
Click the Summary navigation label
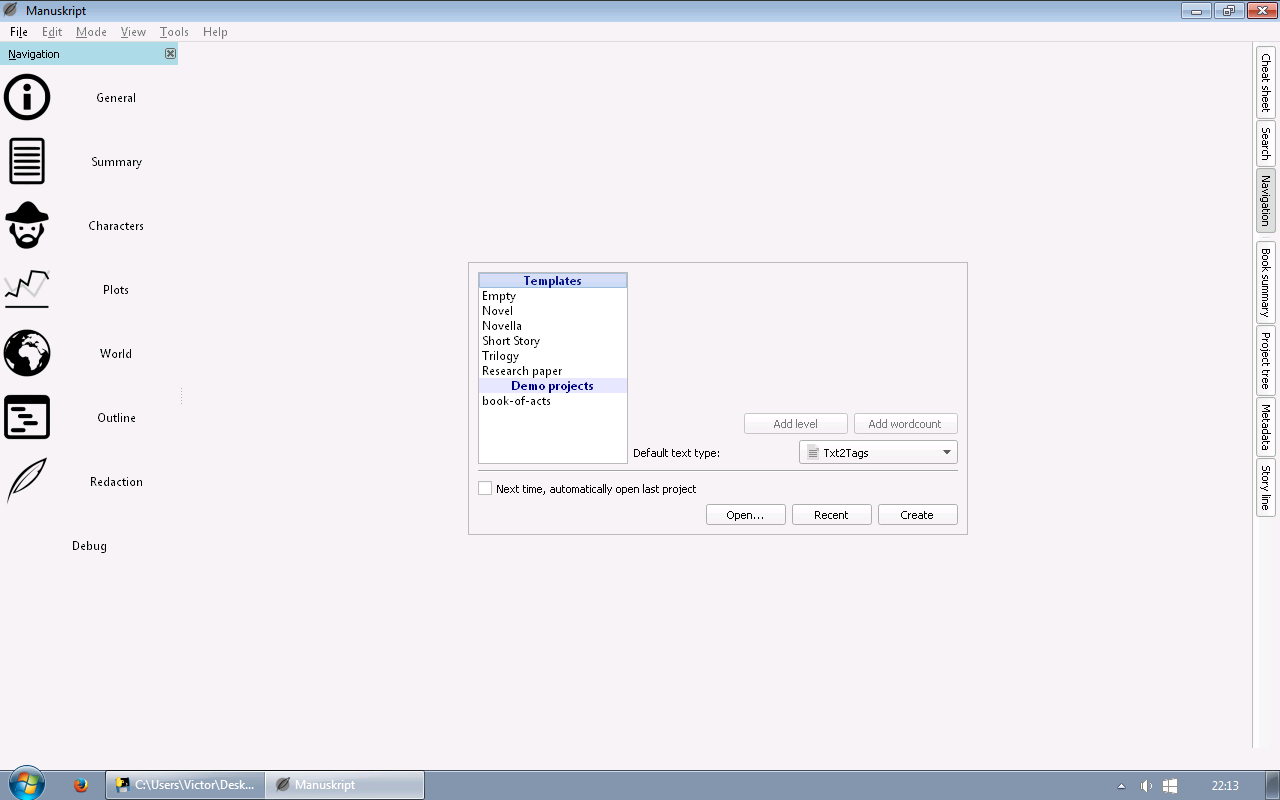click(x=116, y=162)
